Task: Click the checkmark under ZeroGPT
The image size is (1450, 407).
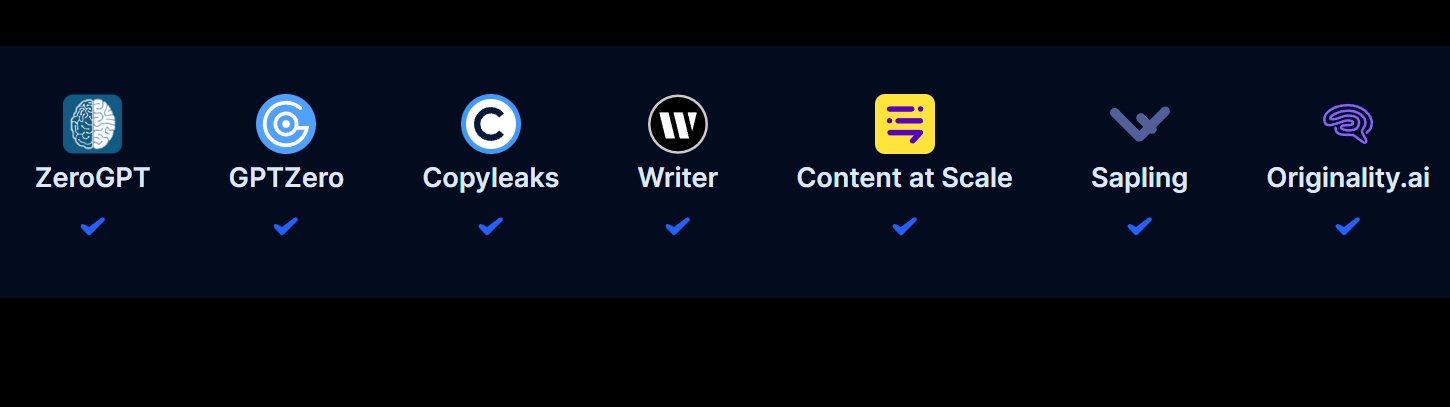Action: (x=93, y=227)
